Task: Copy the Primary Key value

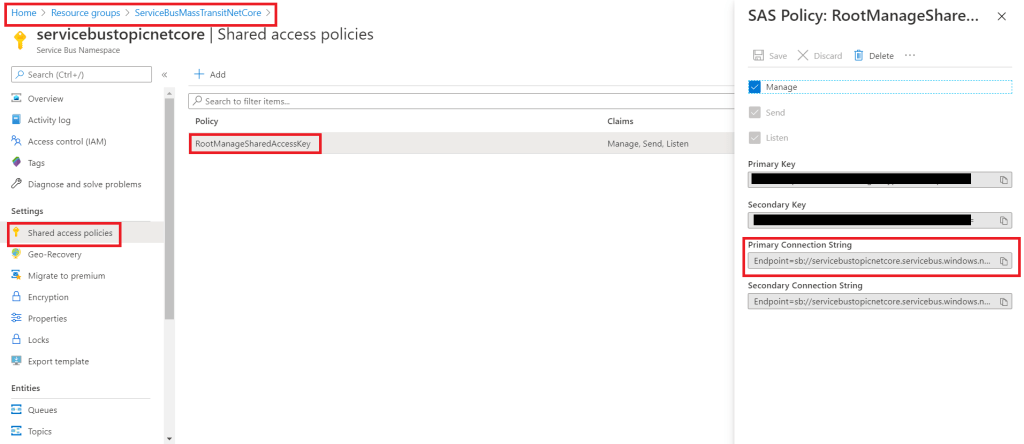Action: [1004, 180]
